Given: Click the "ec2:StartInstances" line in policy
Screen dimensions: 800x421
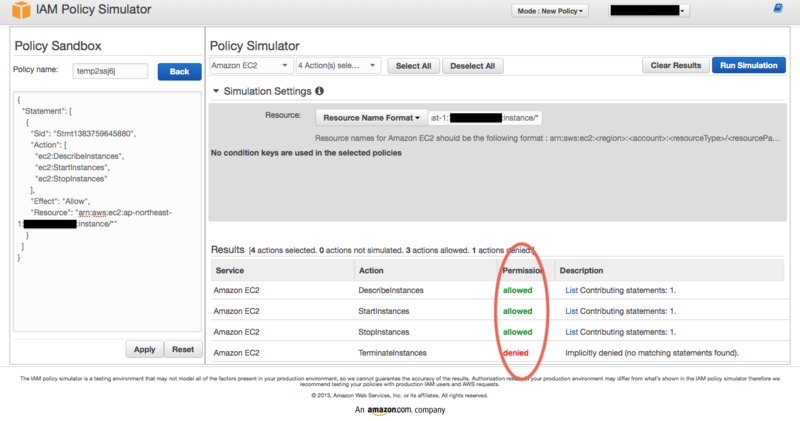Looking at the screenshot, I should 72,167.
